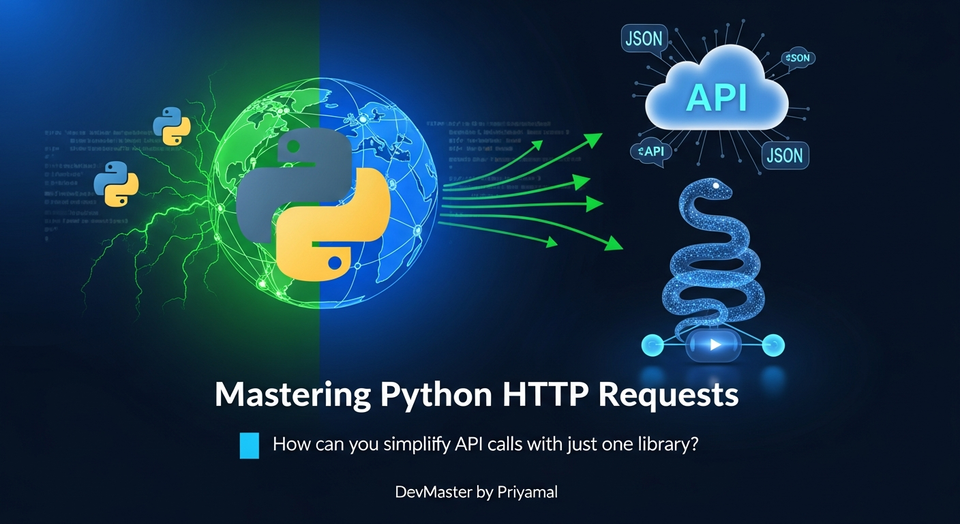Screen dimensions: 960x524
Task: Click the glowing node left of play button
Action: tap(652, 345)
